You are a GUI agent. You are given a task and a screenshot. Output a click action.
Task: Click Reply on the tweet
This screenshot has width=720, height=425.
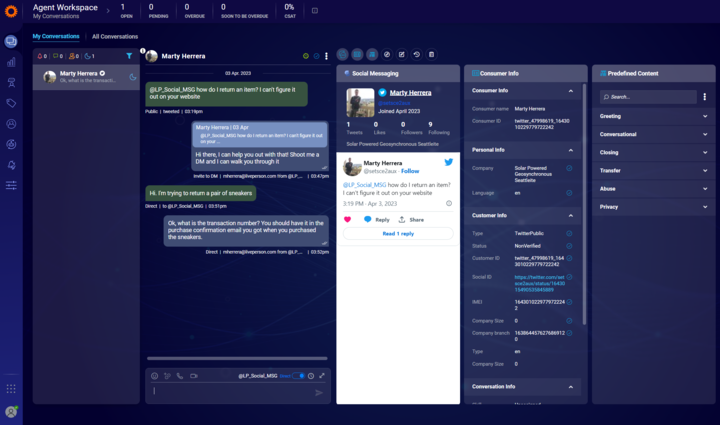pyautogui.click(x=377, y=219)
